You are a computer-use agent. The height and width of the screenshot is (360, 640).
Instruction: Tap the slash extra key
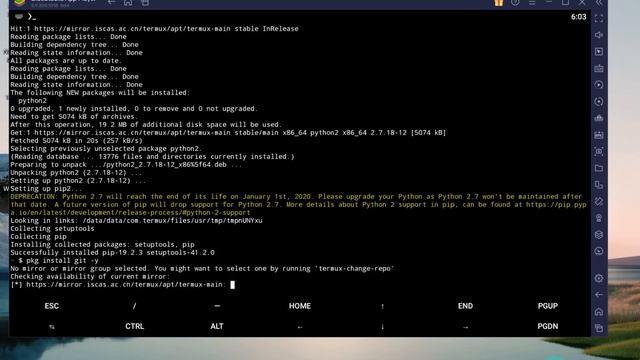click(135, 306)
